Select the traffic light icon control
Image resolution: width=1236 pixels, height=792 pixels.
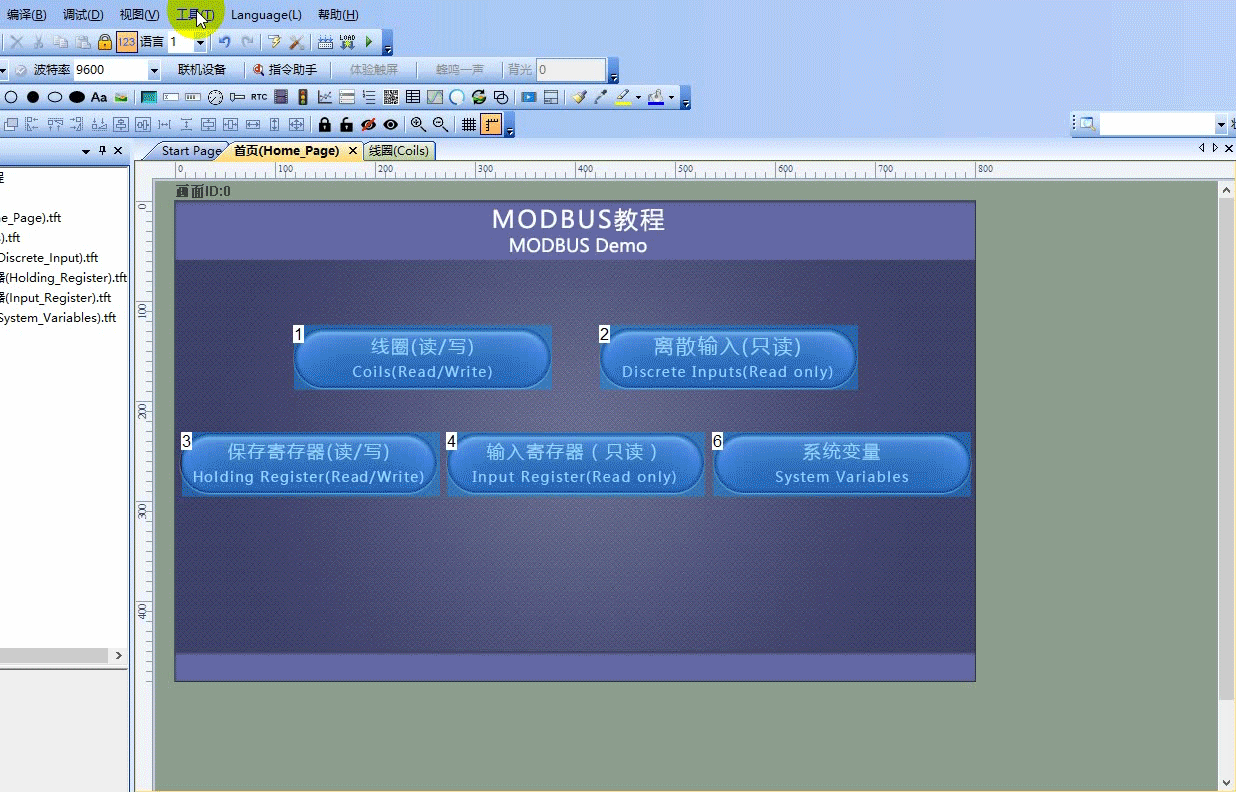[x=303, y=97]
